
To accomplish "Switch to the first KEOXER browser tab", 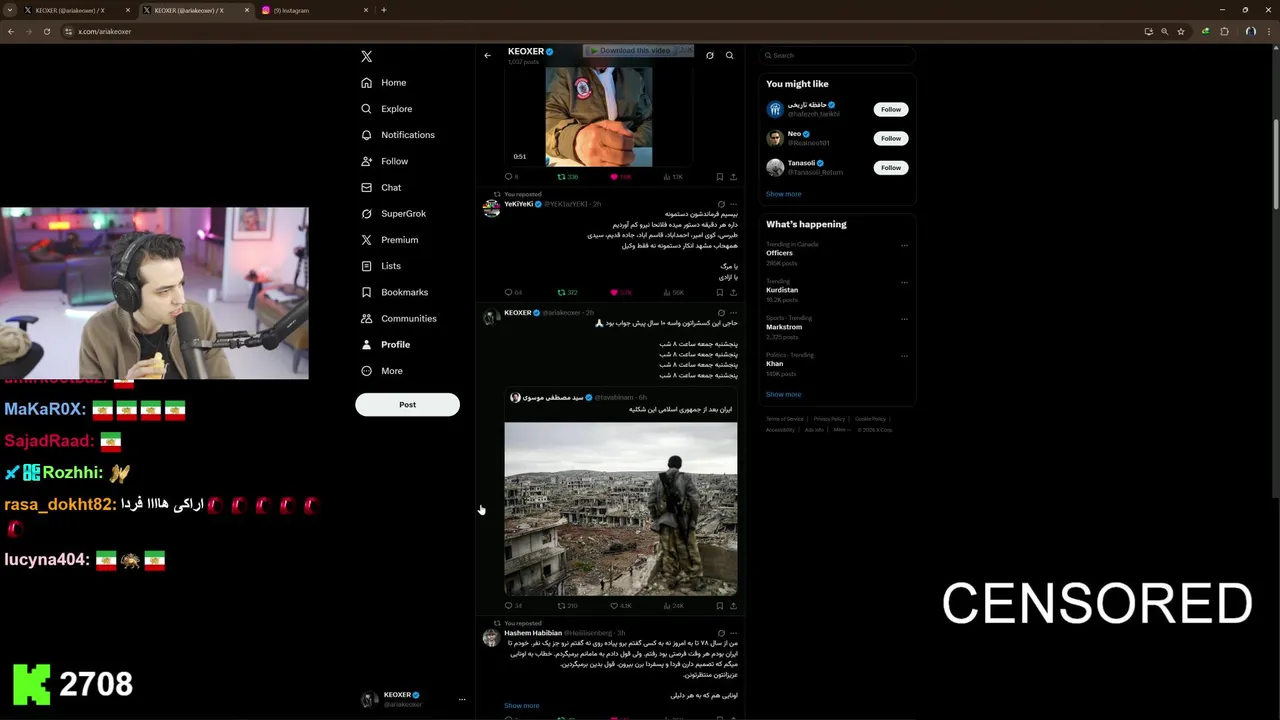I will (x=76, y=10).
